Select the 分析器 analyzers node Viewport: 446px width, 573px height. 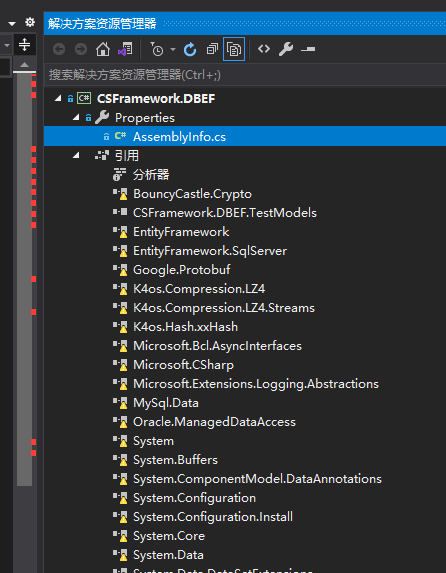coord(151,175)
